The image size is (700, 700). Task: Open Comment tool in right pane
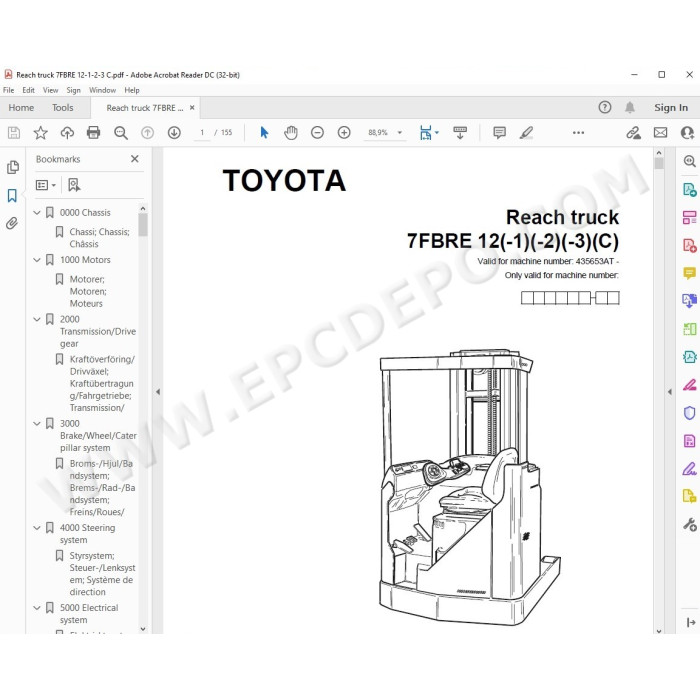pos(689,273)
